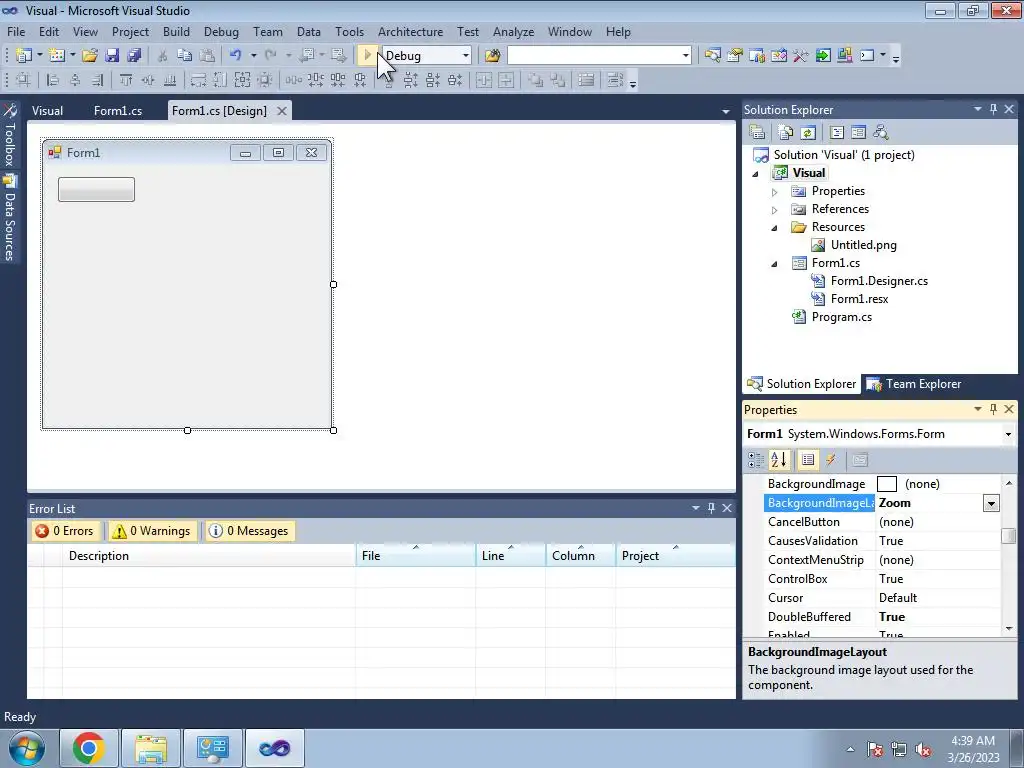Click the BackgroundImage white color swatch
This screenshot has height=768, width=1024.
[x=886, y=484]
